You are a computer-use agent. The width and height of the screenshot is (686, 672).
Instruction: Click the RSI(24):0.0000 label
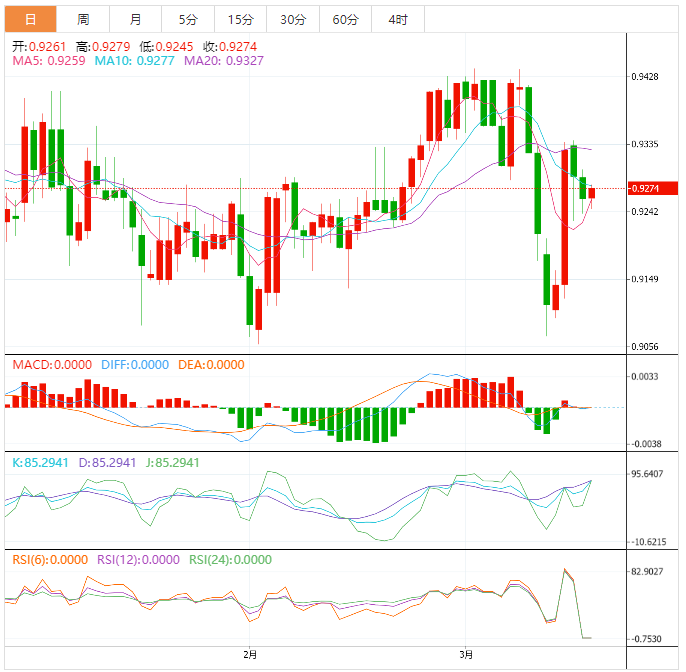pos(231,560)
